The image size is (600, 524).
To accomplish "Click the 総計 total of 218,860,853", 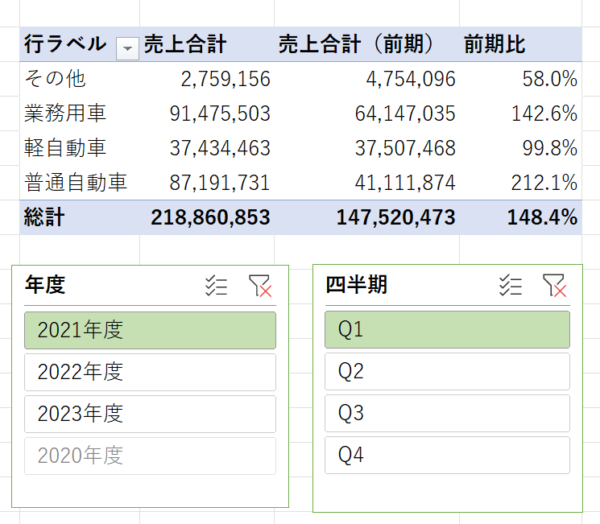I will click(210, 217).
